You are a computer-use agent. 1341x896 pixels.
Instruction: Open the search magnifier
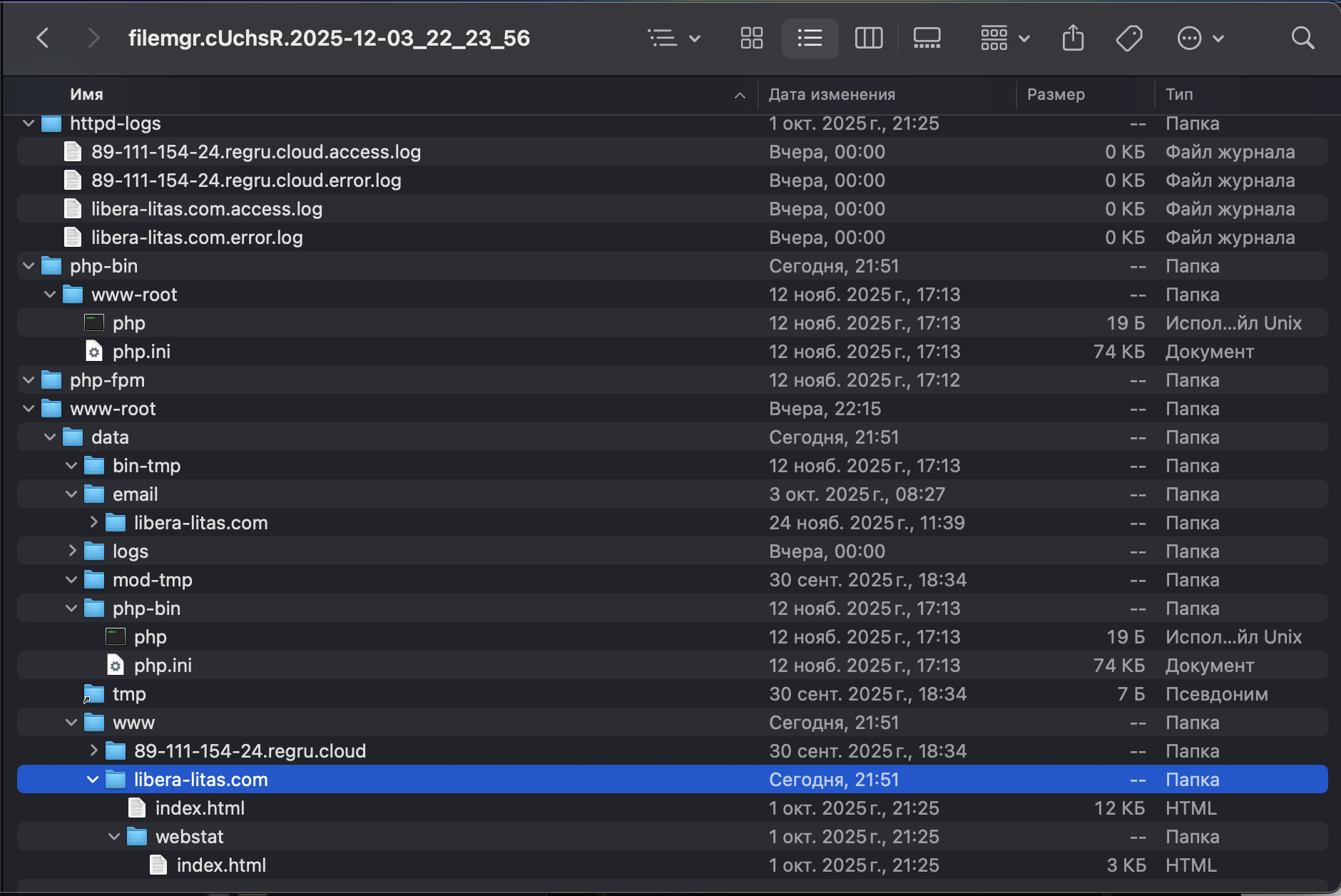click(1302, 38)
